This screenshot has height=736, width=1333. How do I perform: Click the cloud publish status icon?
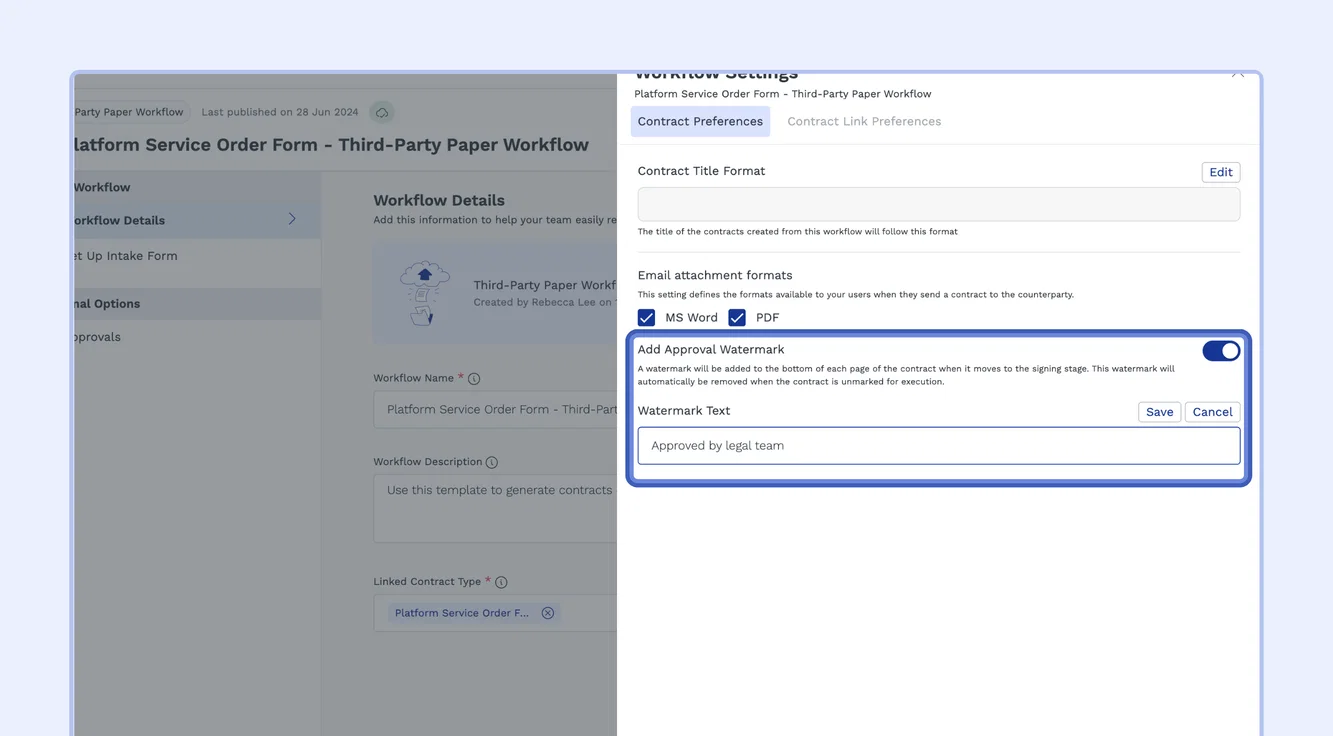pyautogui.click(x=382, y=112)
